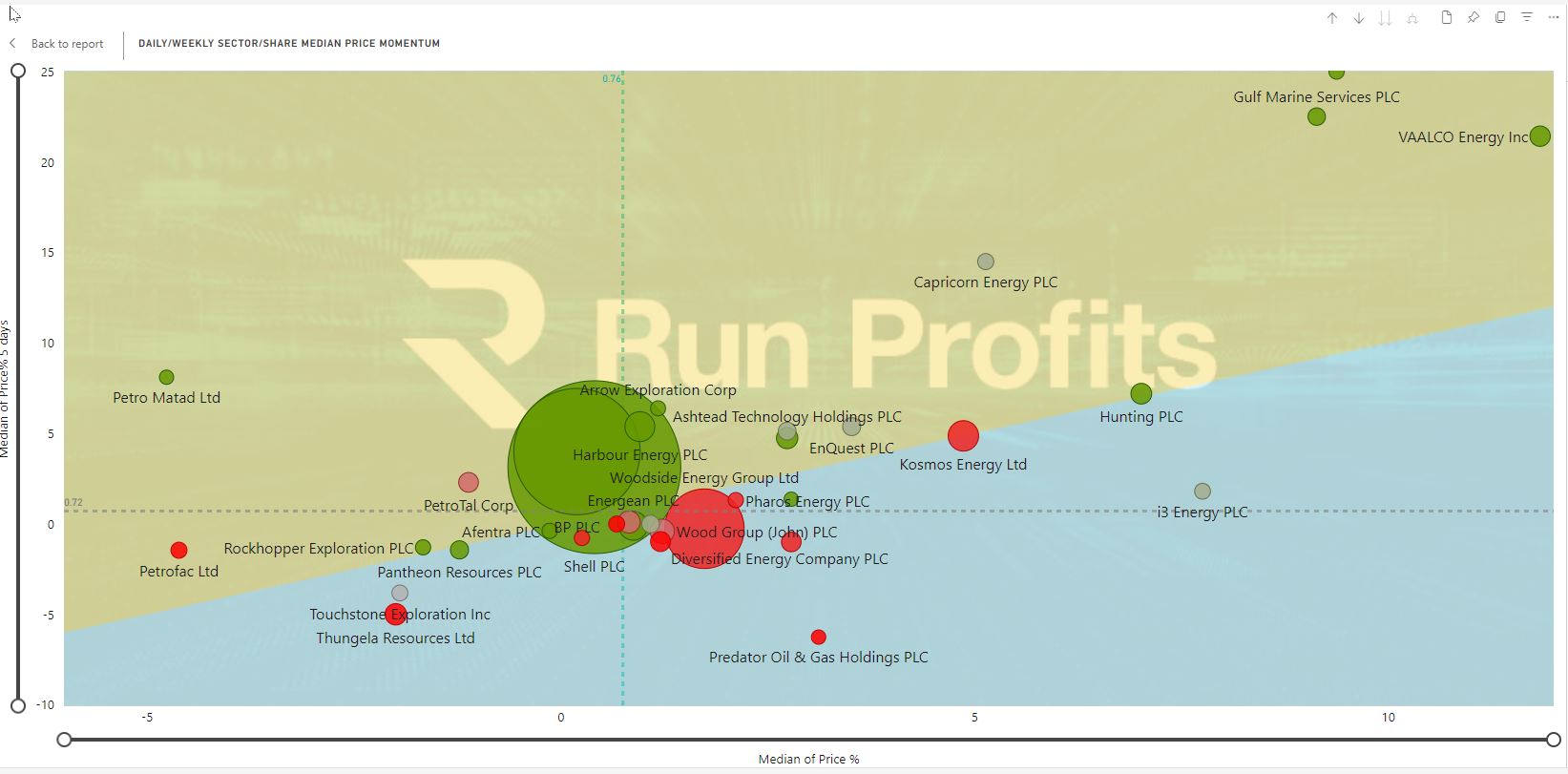
Task: Click bottom handle of vertical zoom slider
Action: click(17, 706)
